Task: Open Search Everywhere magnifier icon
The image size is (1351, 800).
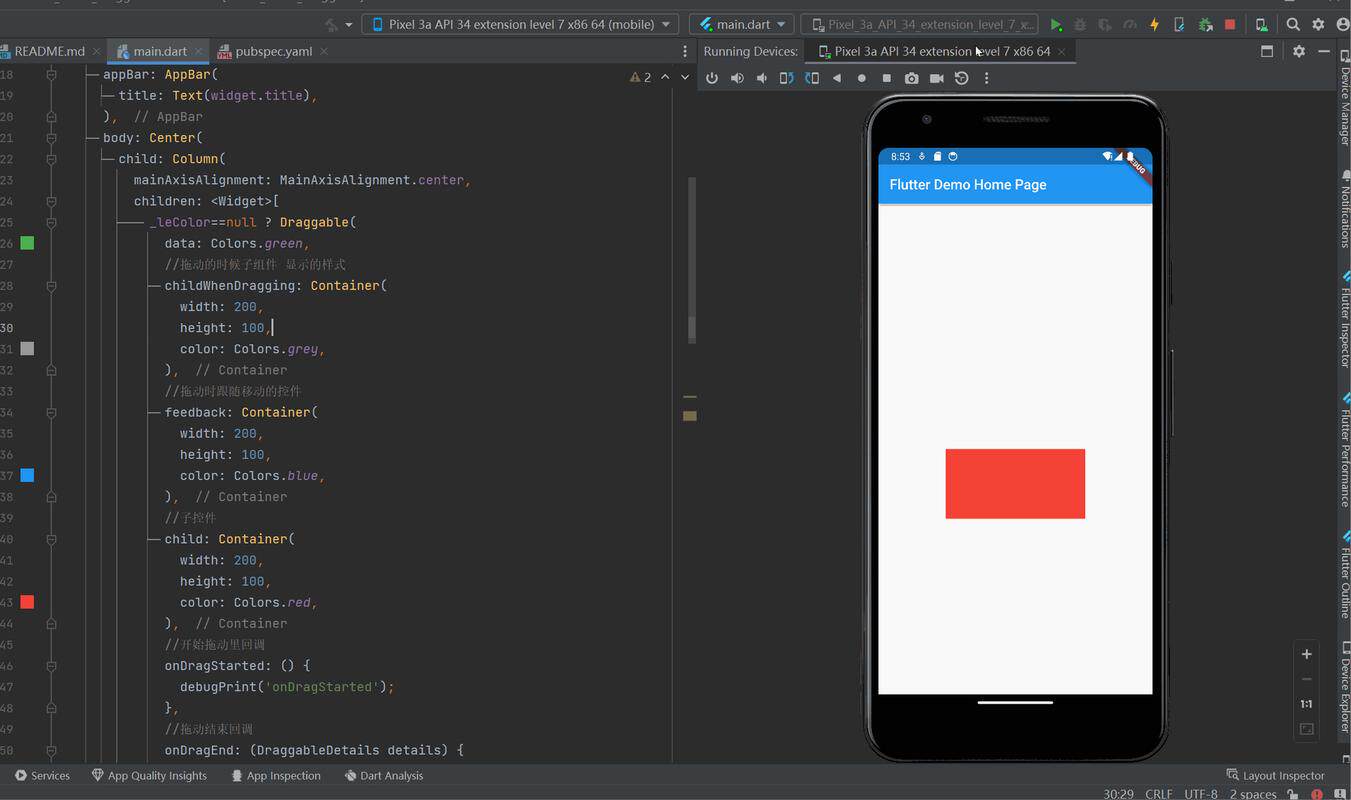Action: (x=1293, y=25)
